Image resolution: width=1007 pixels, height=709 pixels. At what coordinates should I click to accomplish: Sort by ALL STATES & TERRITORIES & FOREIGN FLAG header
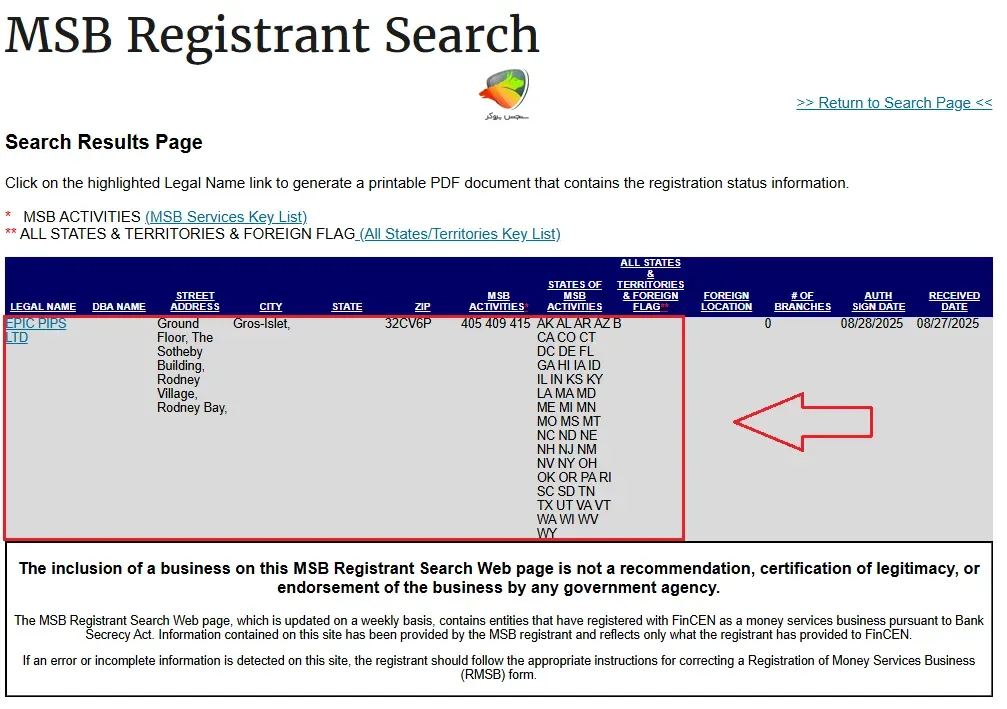pyautogui.click(x=651, y=284)
